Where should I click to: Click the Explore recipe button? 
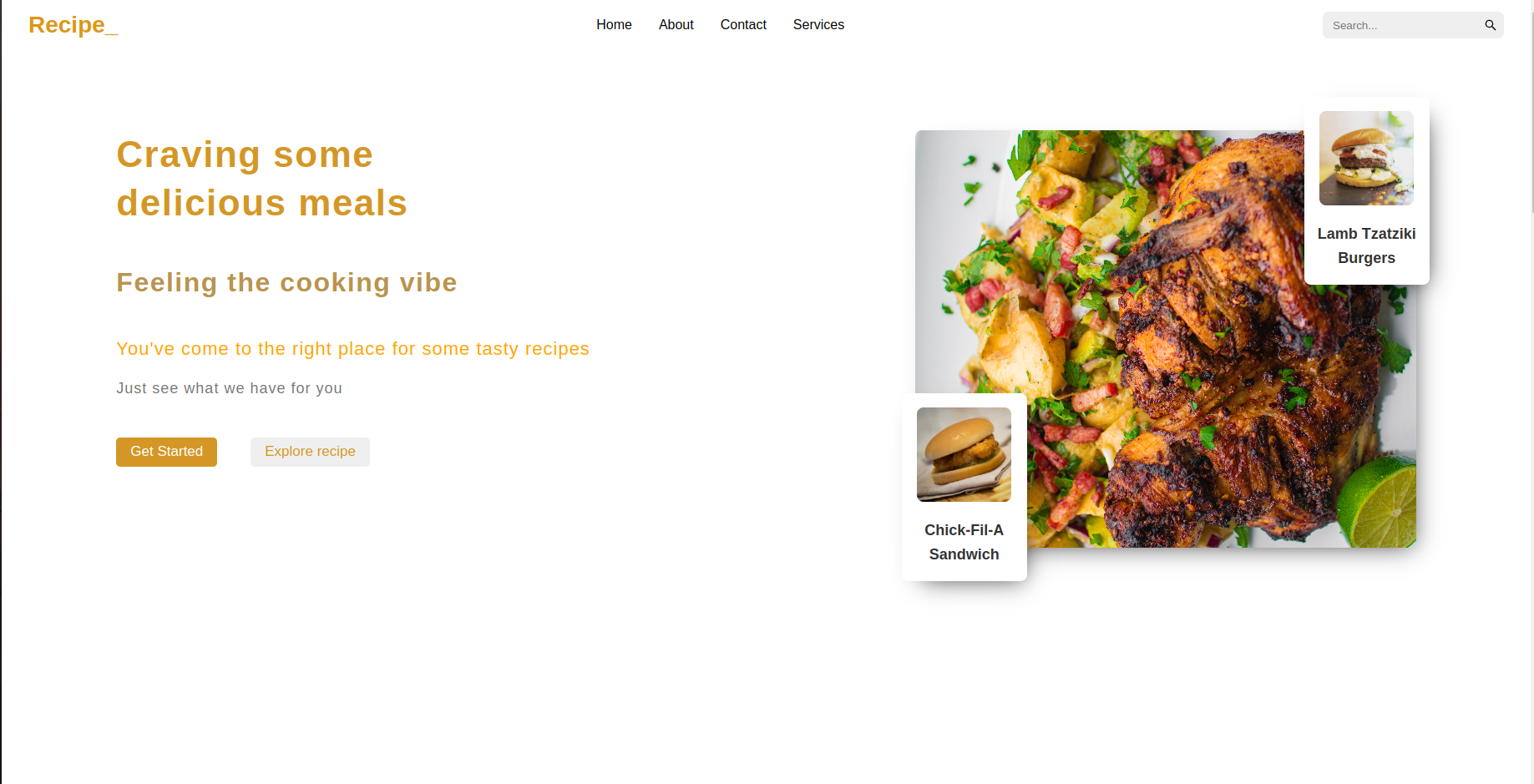point(310,452)
